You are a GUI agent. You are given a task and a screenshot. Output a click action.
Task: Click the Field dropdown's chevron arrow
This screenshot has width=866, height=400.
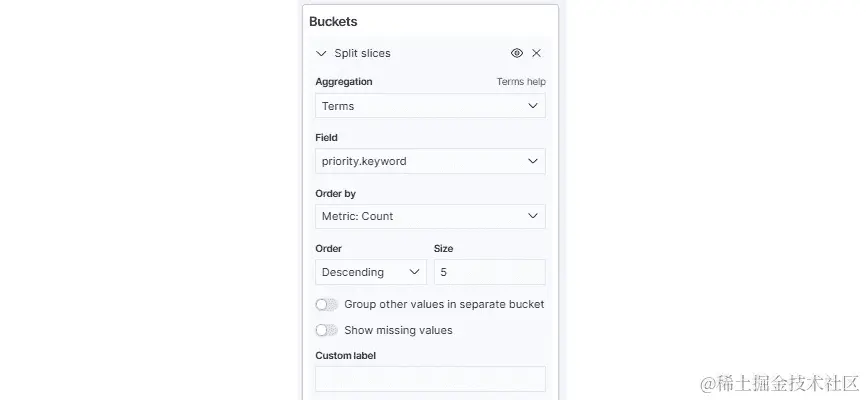[533, 161]
